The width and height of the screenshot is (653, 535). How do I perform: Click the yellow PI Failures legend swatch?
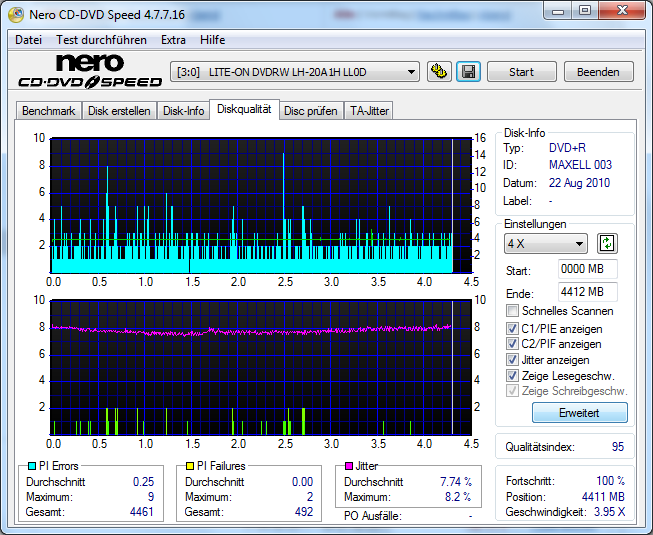(190, 466)
